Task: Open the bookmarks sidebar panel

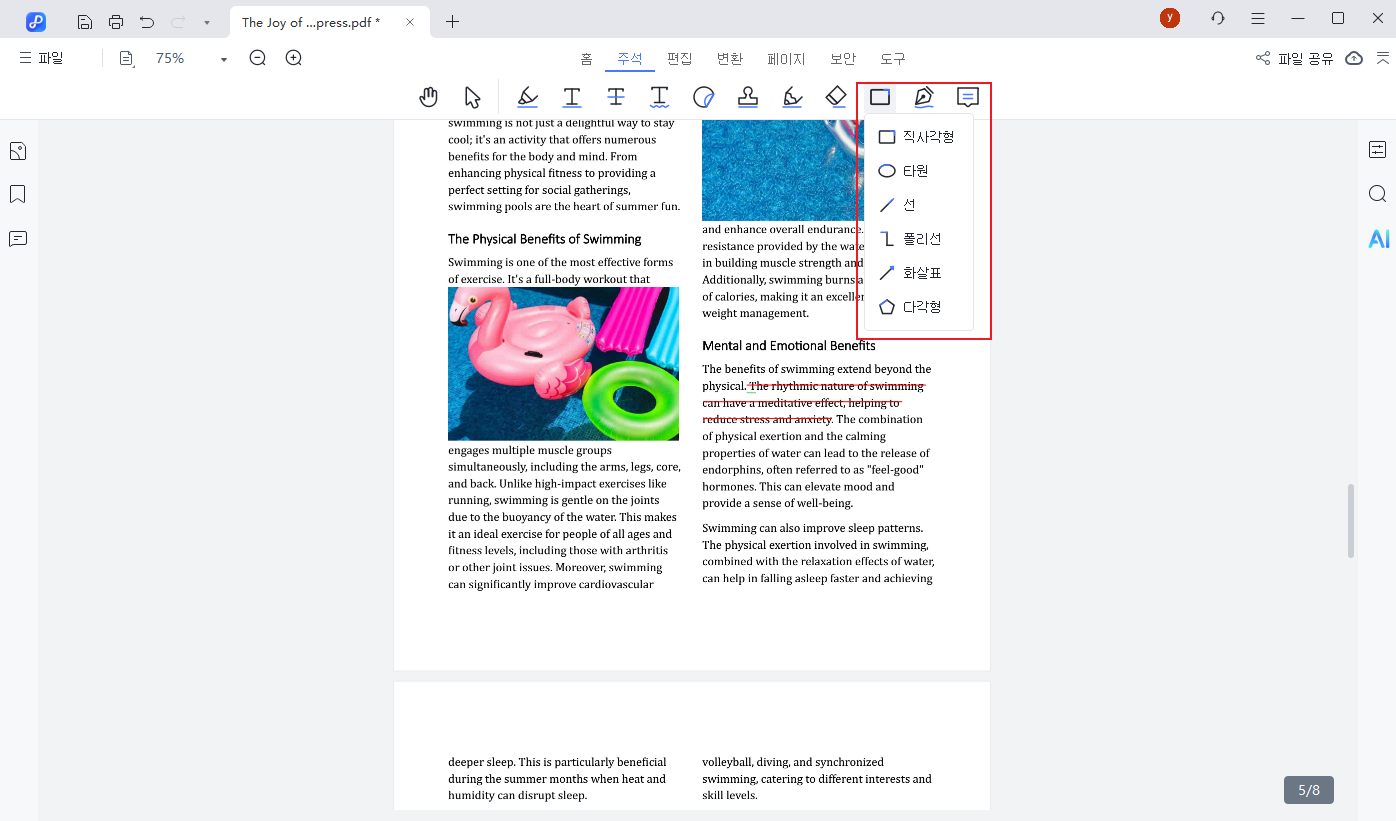Action: [17, 194]
